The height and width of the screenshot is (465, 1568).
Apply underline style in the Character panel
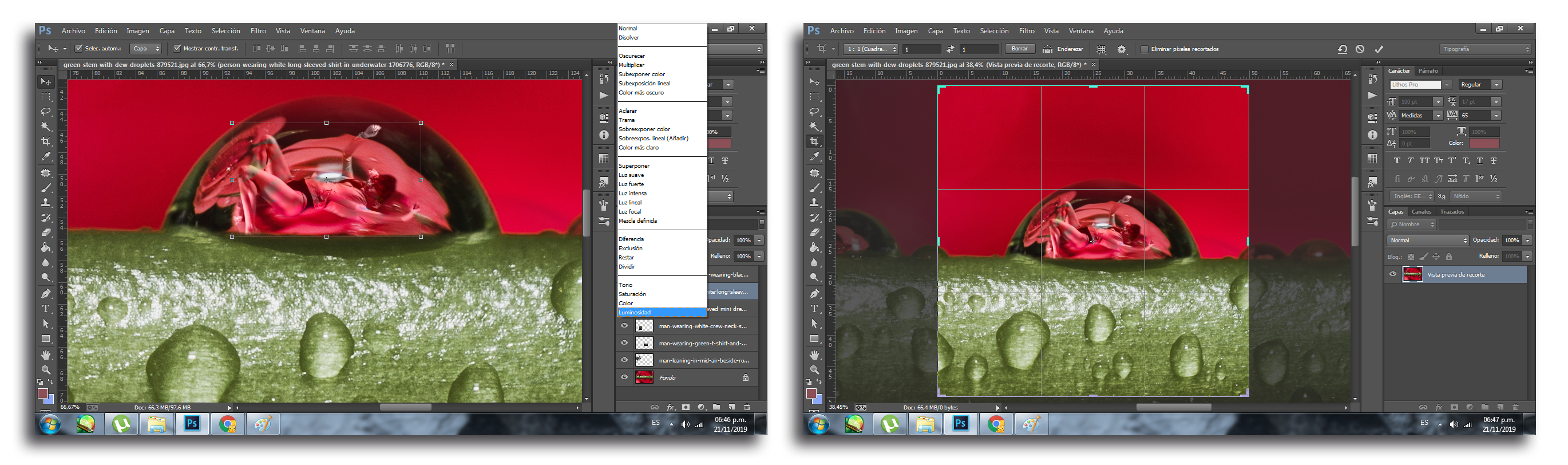[x=1480, y=161]
